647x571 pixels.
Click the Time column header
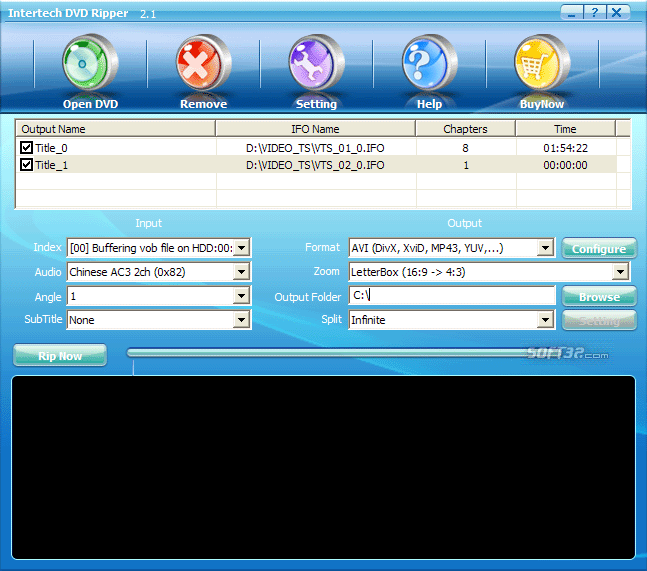click(x=565, y=129)
